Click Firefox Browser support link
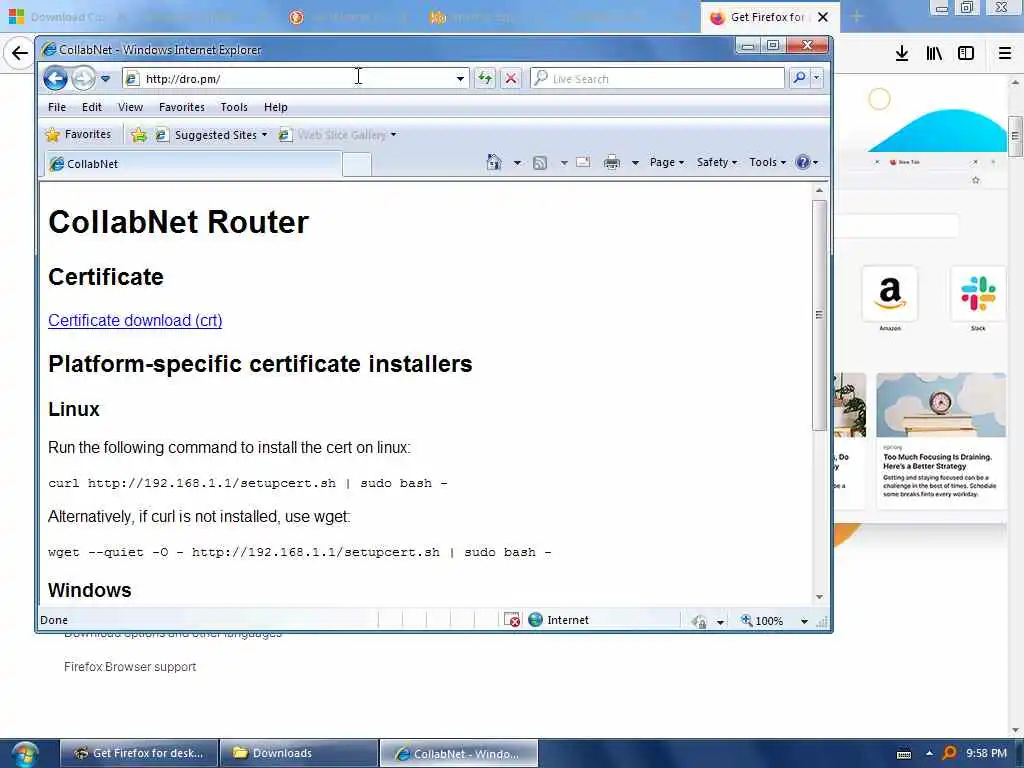Viewport: 1024px width, 768px height. click(130, 667)
